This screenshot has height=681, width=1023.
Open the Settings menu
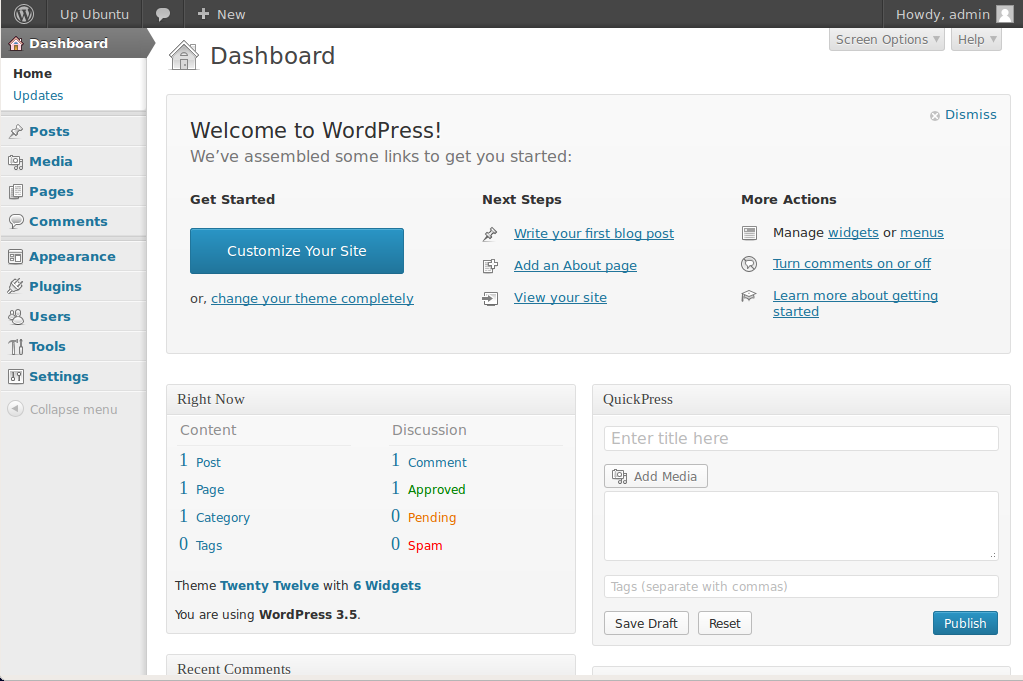click(59, 377)
